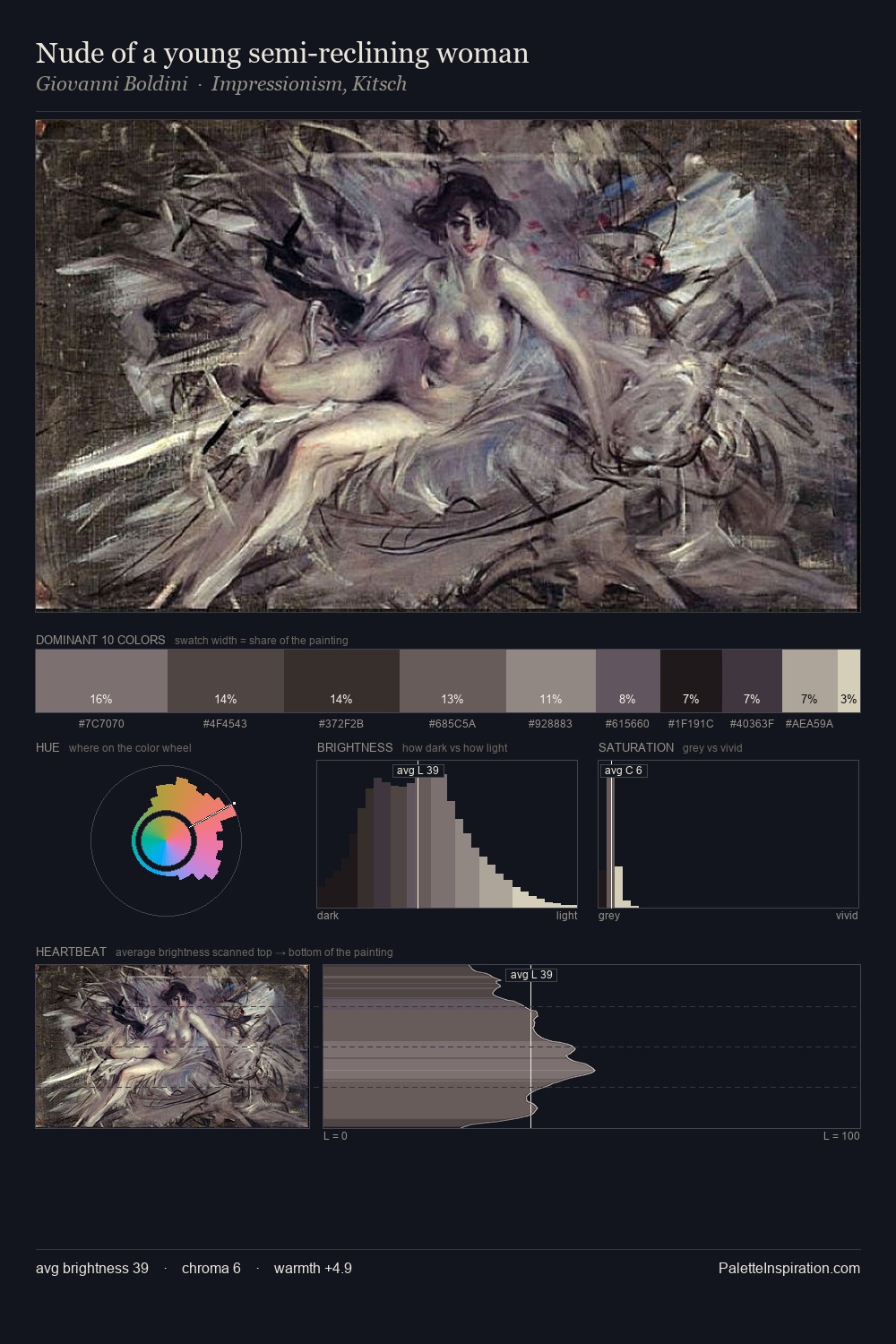Click the 'light' axis label
Viewport: 896px width, 1344px height.
pos(567,916)
